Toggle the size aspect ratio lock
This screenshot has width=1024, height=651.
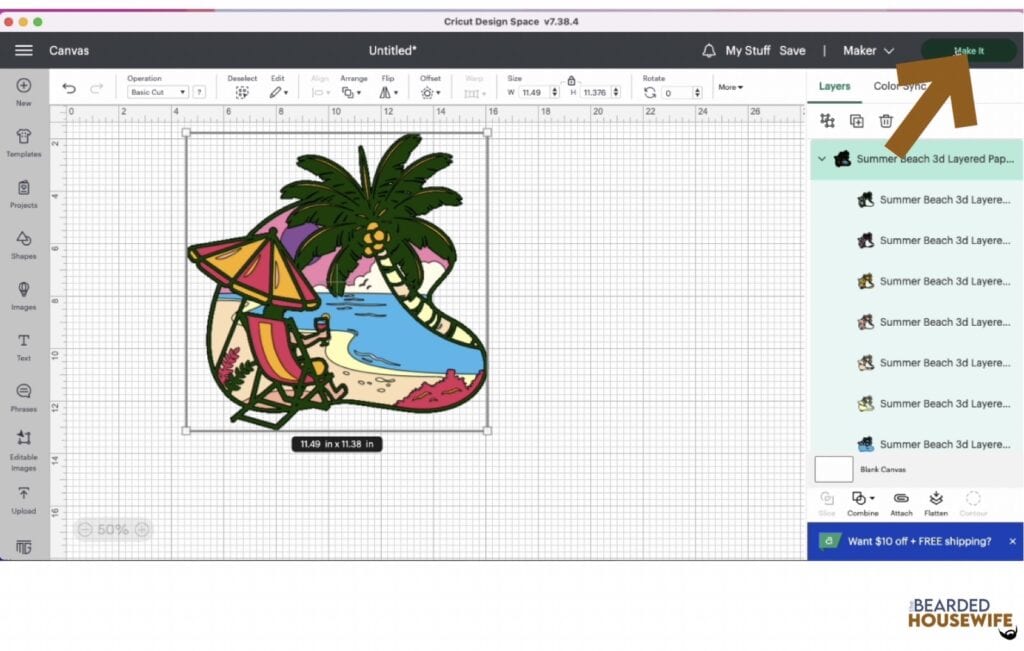[x=571, y=80]
